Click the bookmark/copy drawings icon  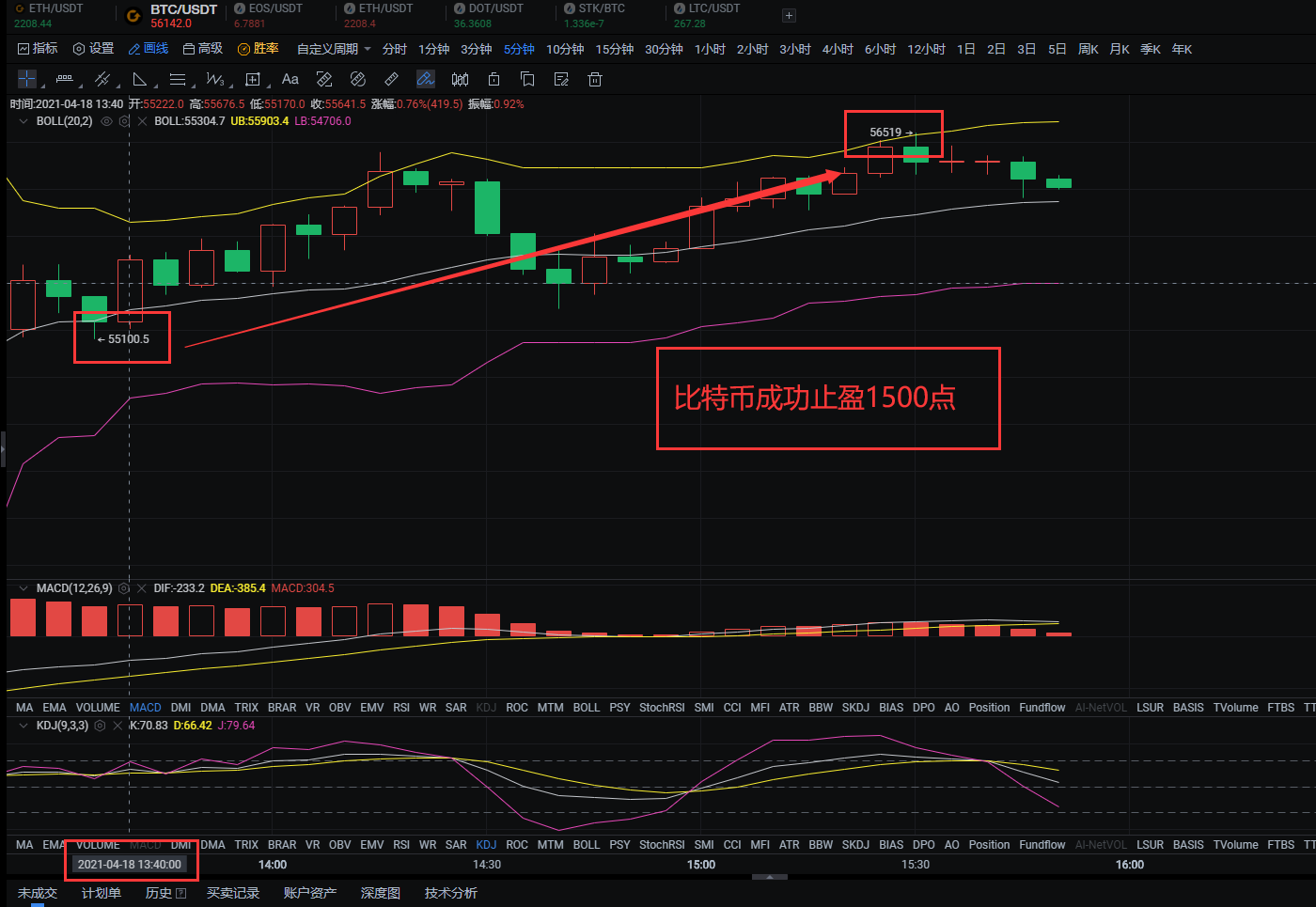(527, 79)
